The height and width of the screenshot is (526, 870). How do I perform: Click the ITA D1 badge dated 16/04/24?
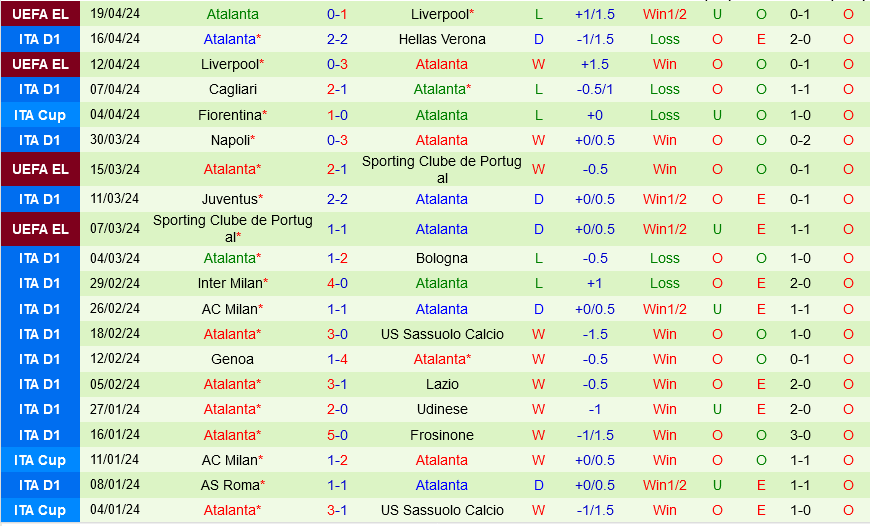tap(40, 39)
